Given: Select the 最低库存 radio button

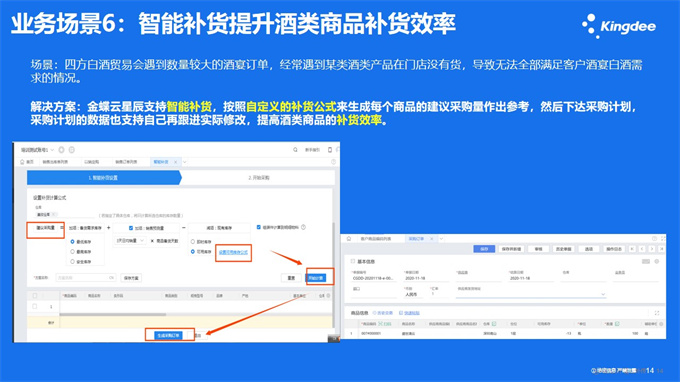Looking at the screenshot, I should (x=72, y=242).
